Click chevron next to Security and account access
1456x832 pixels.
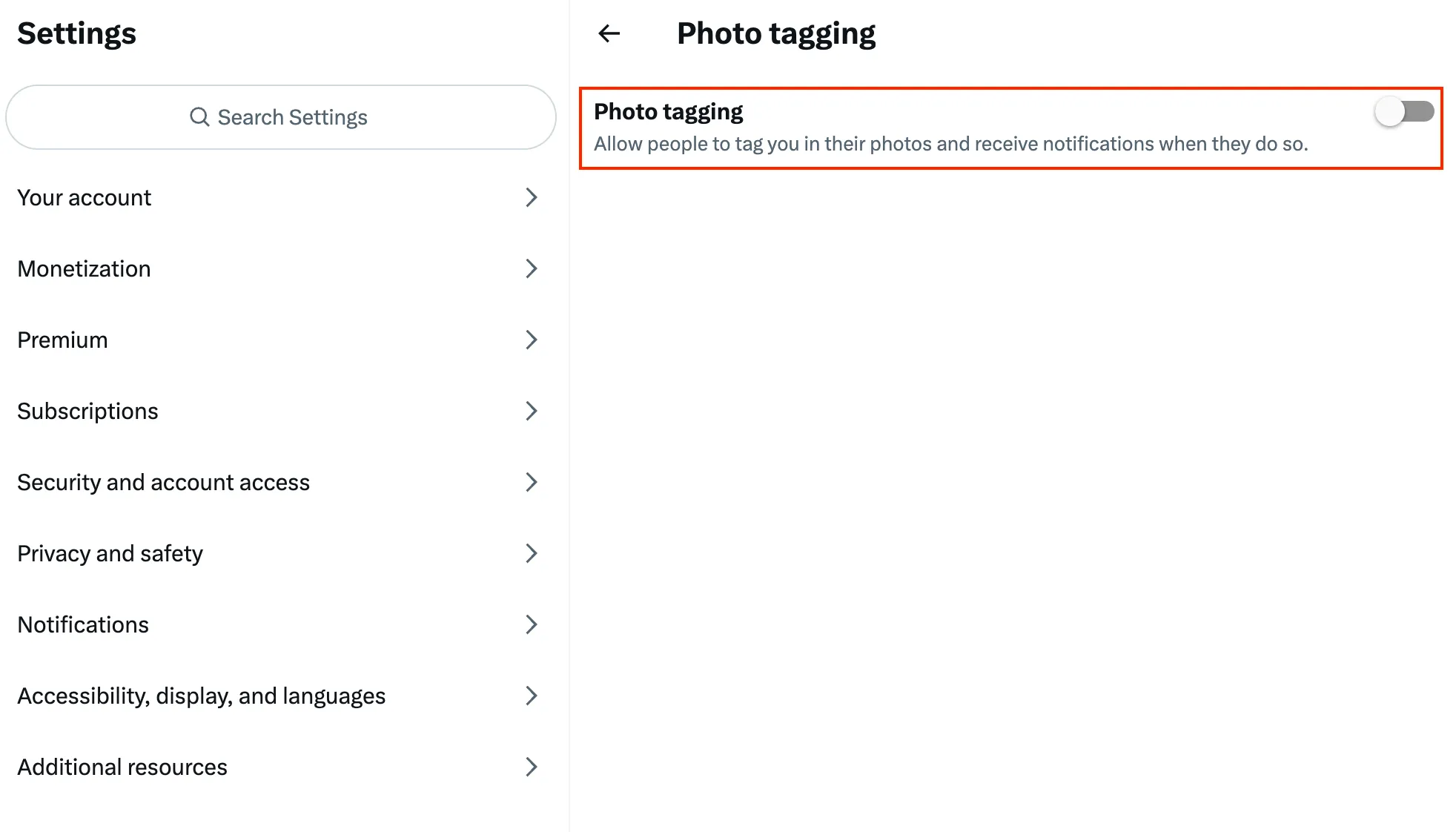tap(531, 482)
